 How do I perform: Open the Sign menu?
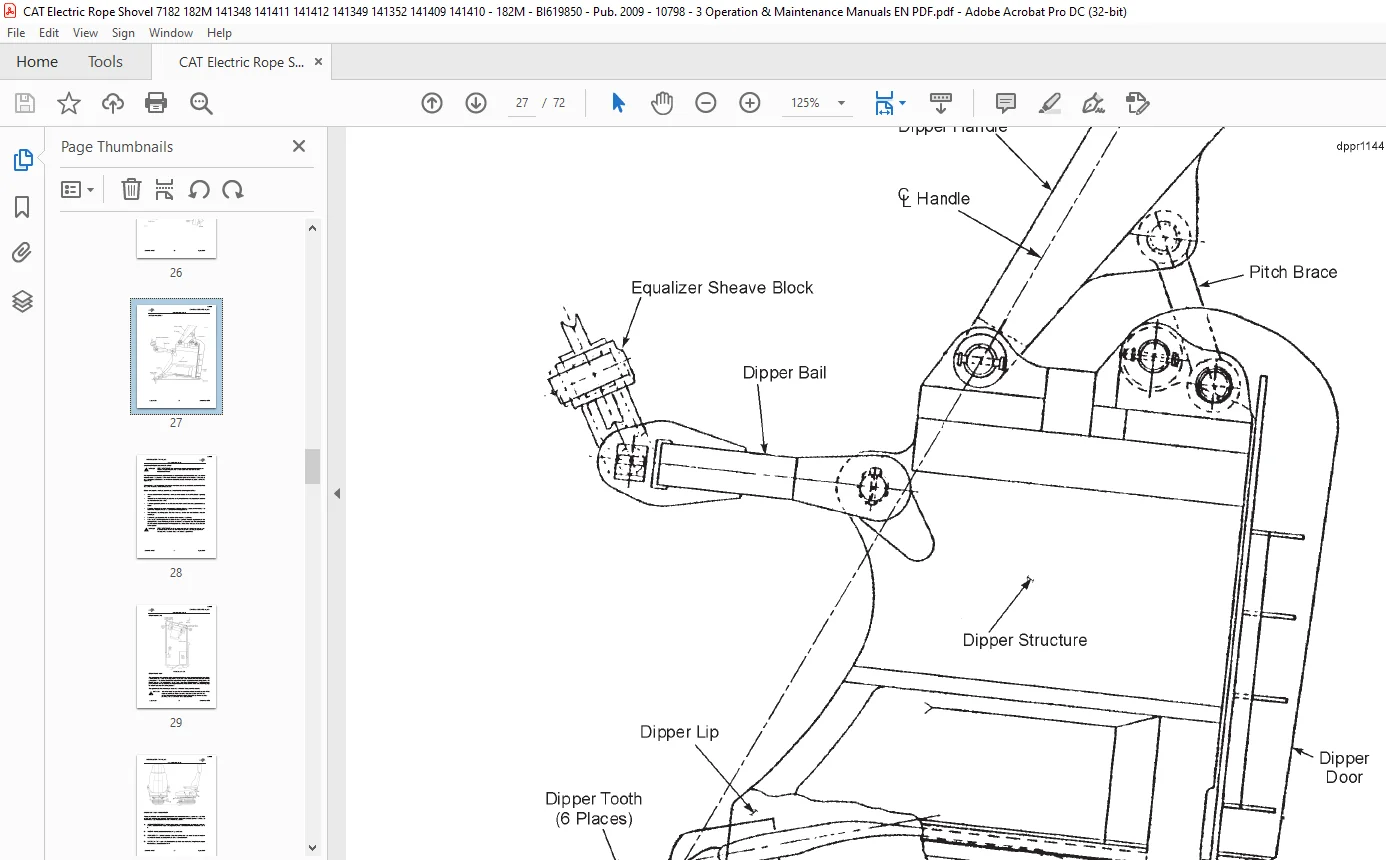123,33
